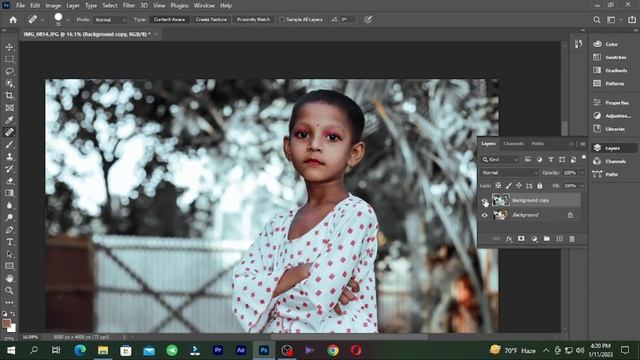Open the Color panel from side dock
Viewport: 640px width, 360px height.
[x=611, y=44]
